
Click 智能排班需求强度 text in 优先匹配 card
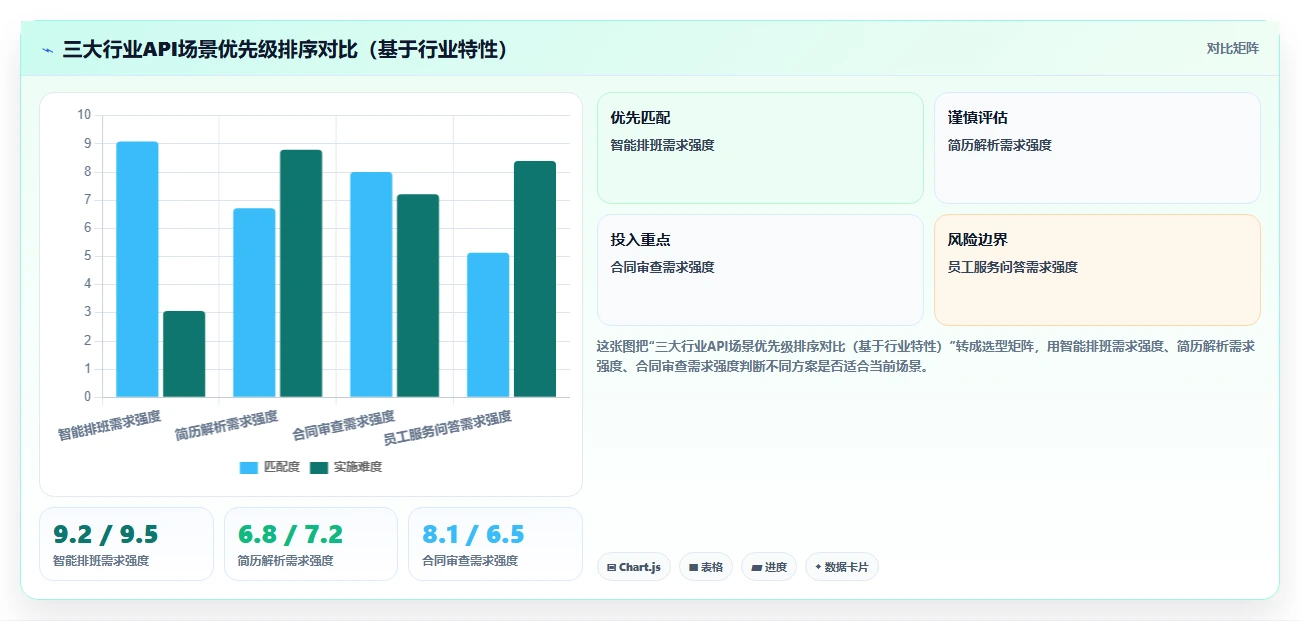pyautogui.click(x=663, y=145)
